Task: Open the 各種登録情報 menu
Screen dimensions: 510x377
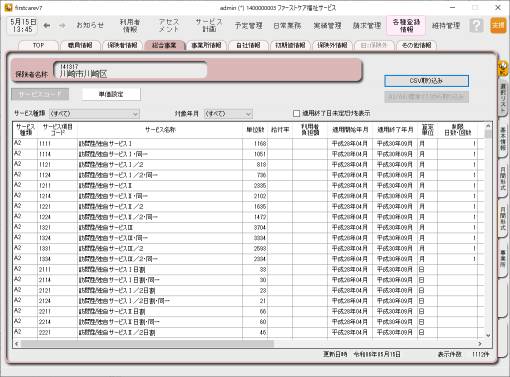Action: tap(406, 25)
